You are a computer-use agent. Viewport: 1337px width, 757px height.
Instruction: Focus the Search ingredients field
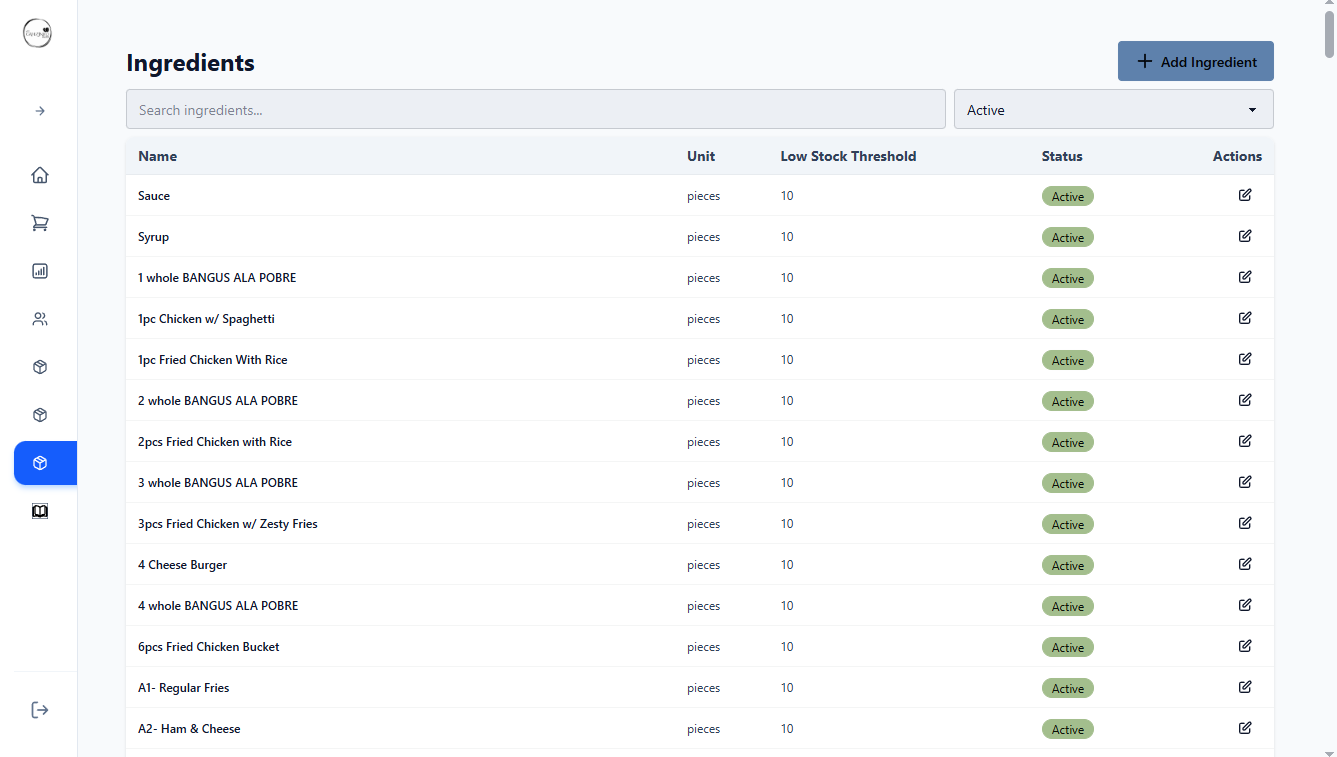point(535,110)
